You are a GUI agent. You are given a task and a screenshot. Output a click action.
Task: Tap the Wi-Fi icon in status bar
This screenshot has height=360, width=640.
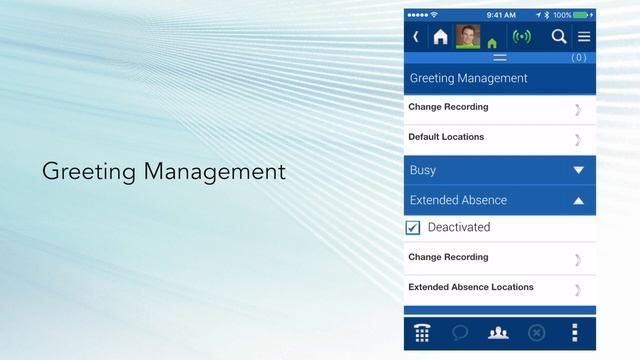(x=434, y=15)
